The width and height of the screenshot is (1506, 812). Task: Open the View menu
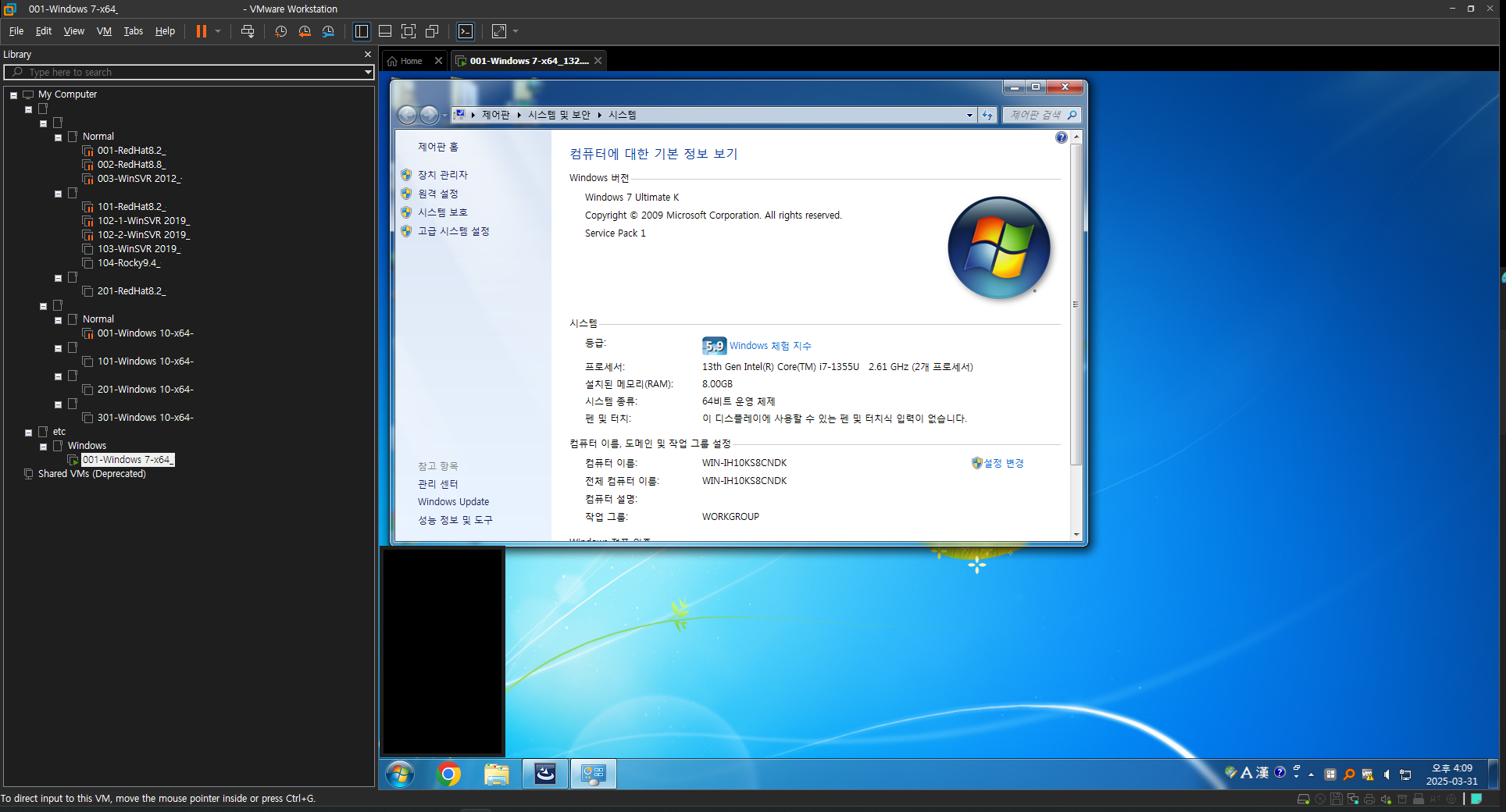(x=74, y=31)
